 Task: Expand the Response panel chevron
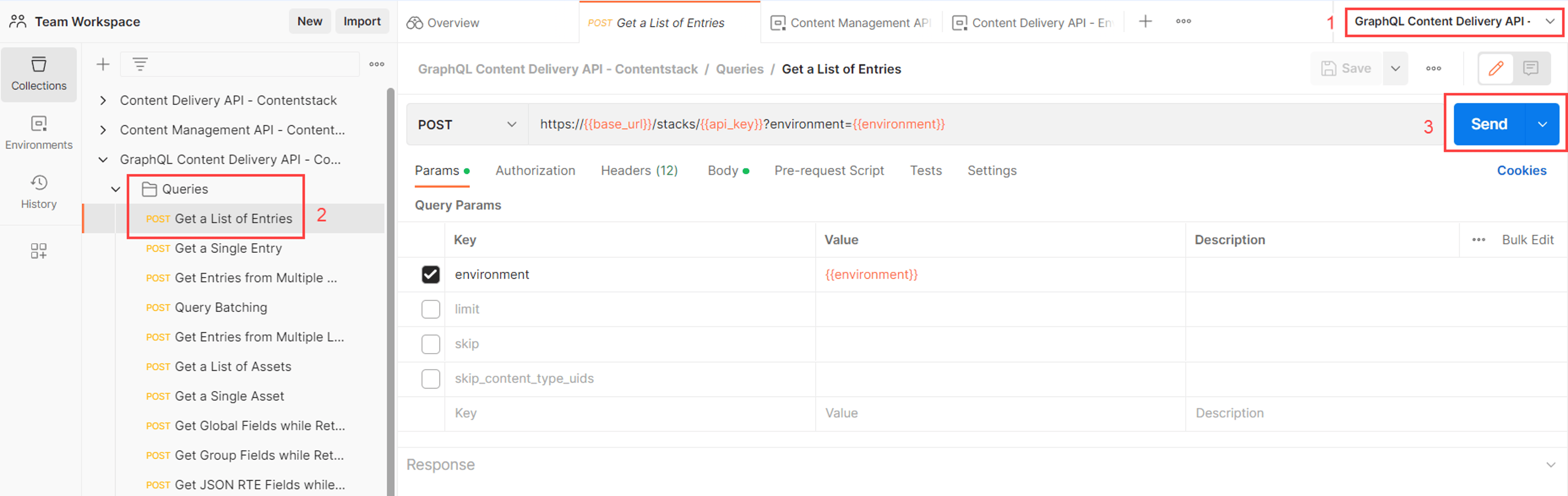[x=1550, y=464]
